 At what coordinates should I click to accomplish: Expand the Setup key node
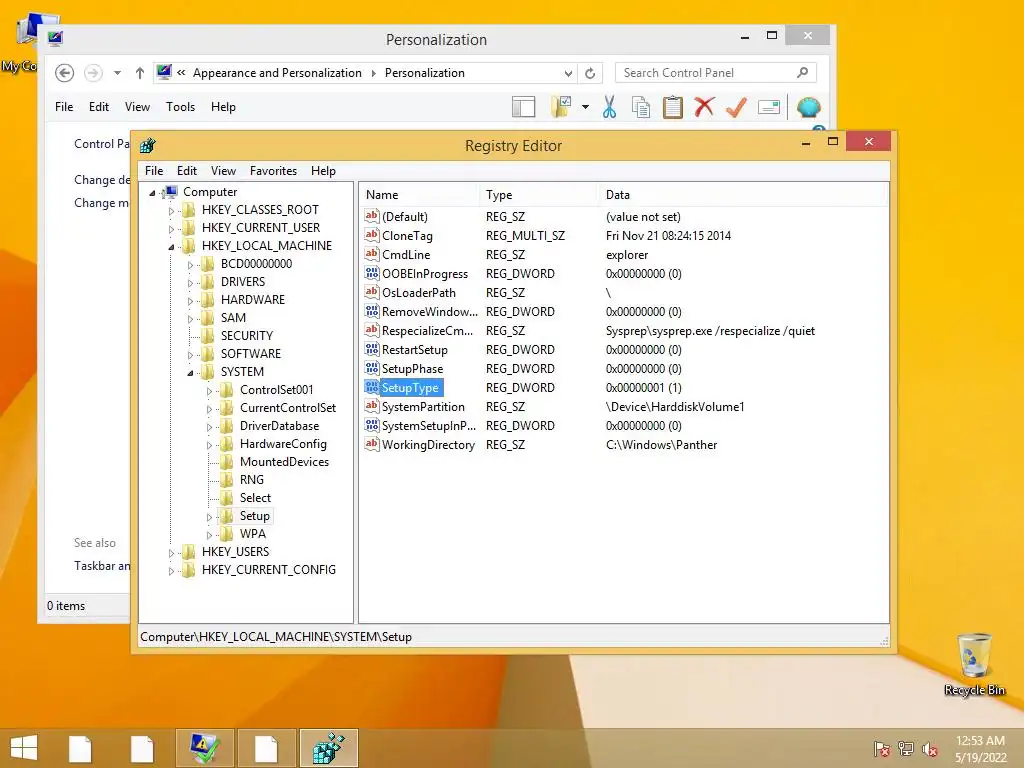209,517
